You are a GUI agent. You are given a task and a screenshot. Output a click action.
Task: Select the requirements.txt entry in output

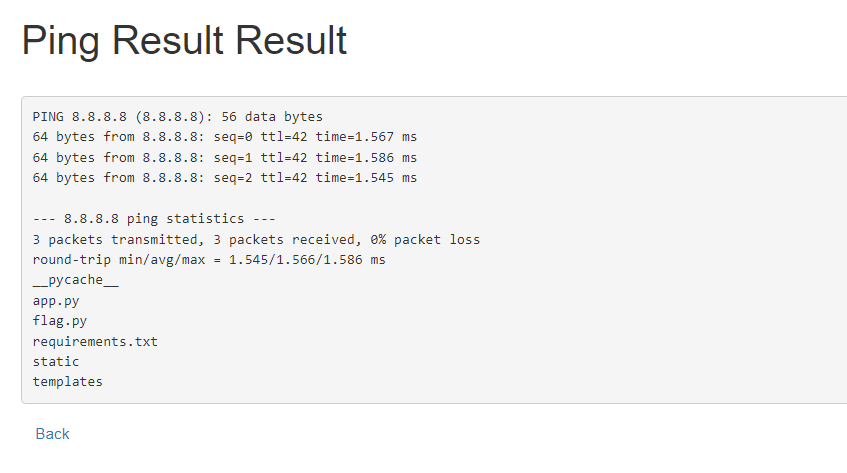click(95, 341)
